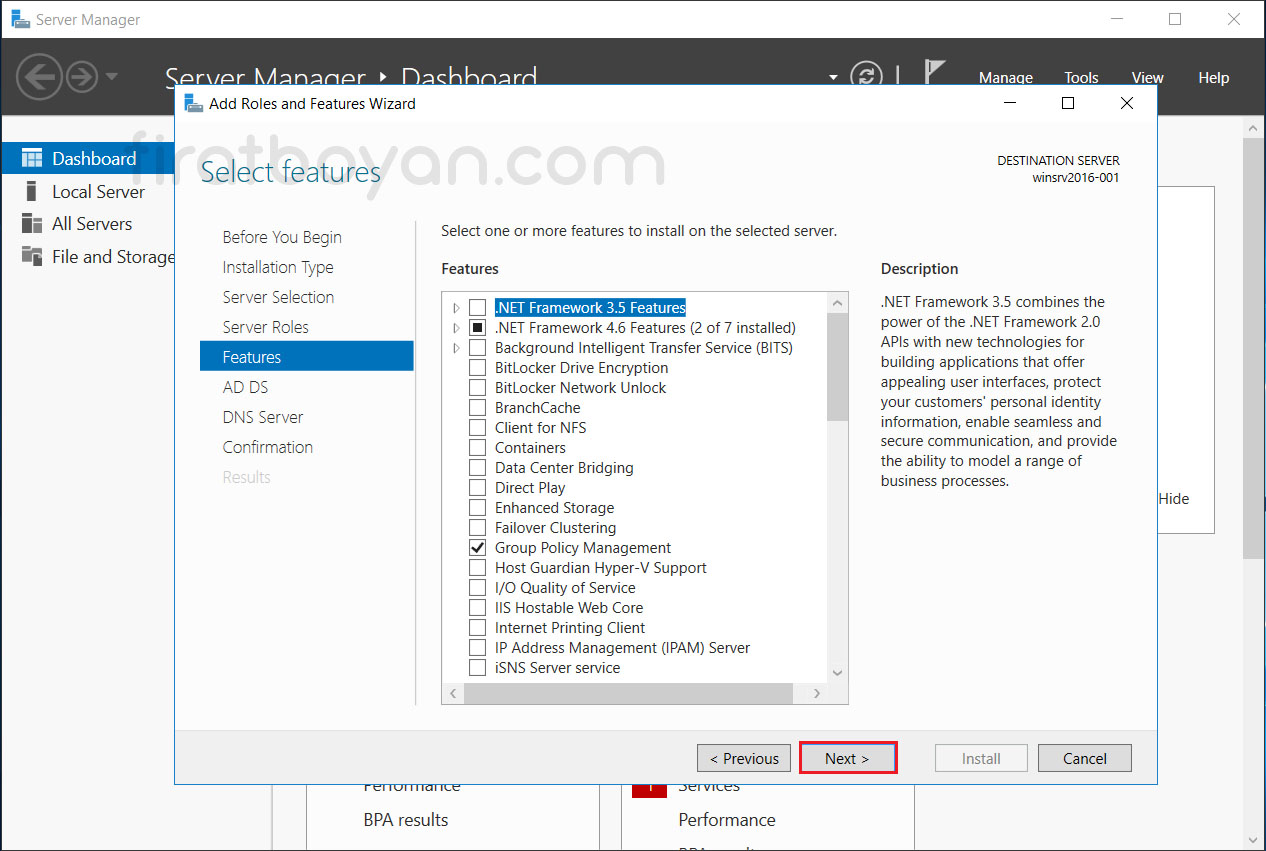This screenshot has height=851, width=1266.
Task: Maximize the Add Roles and Features Wizard window
Action: pyautogui.click(x=1068, y=103)
